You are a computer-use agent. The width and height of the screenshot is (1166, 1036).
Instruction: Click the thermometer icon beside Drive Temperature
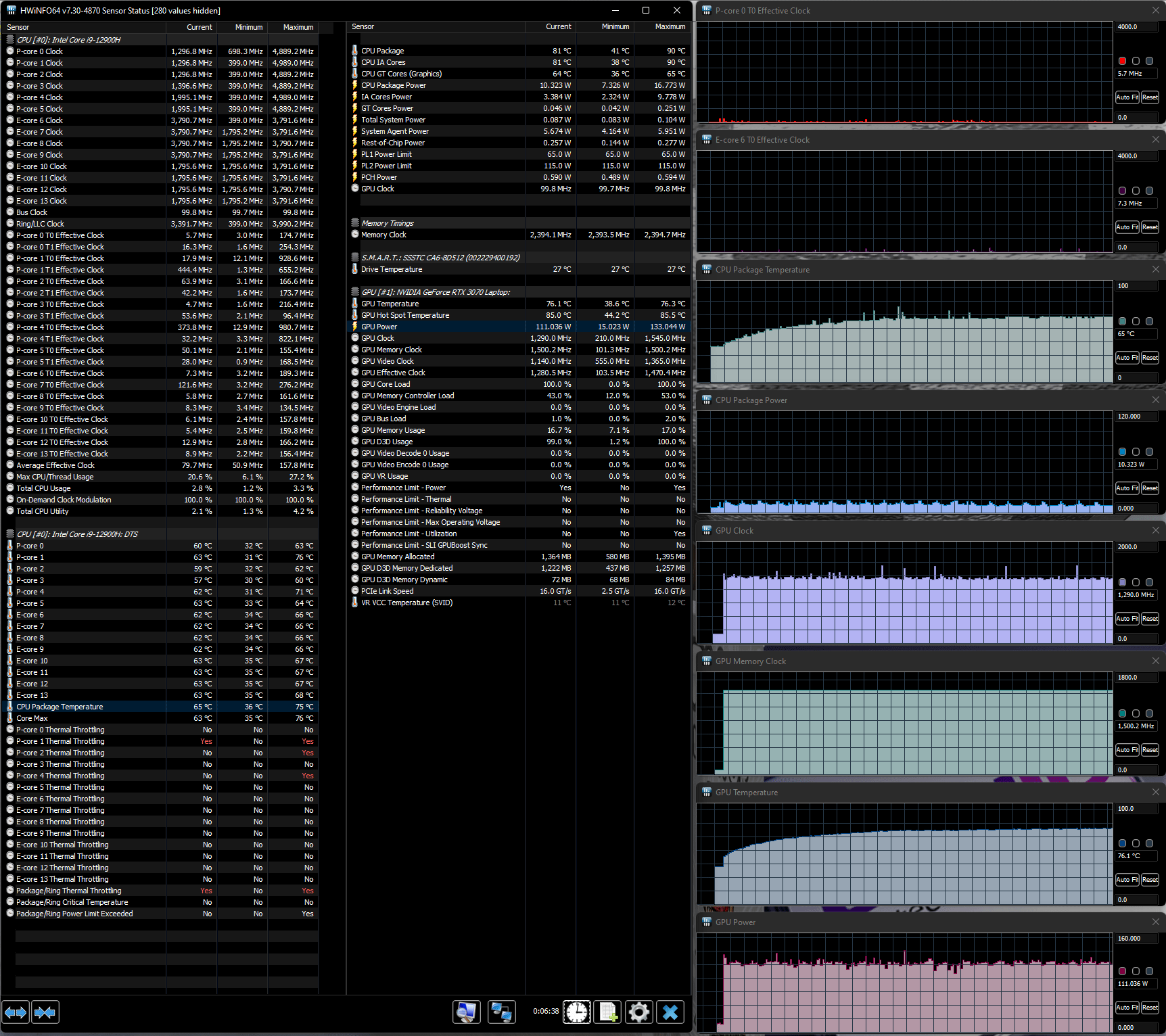[x=355, y=269]
